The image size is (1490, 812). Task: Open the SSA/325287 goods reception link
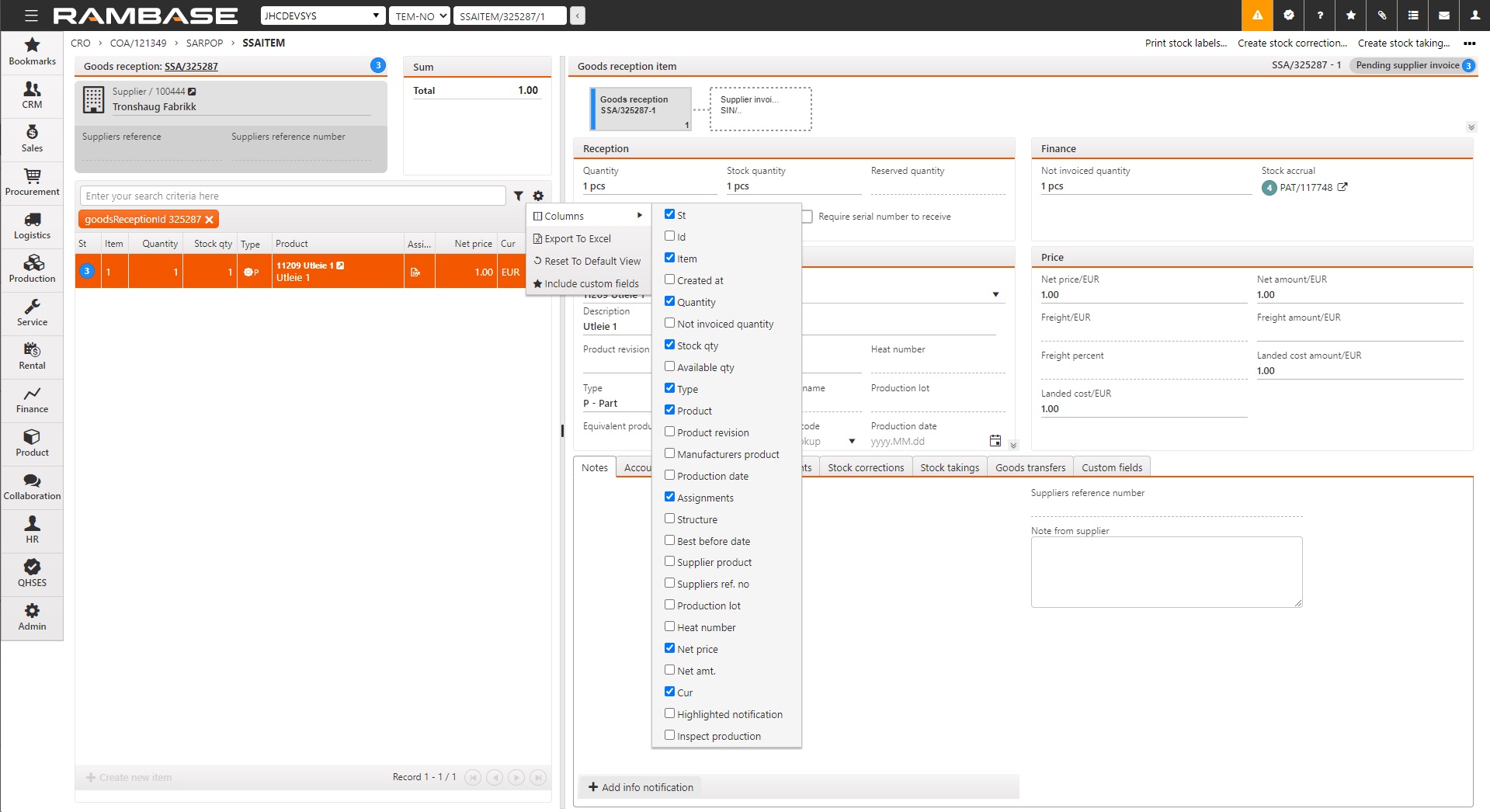click(191, 67)
